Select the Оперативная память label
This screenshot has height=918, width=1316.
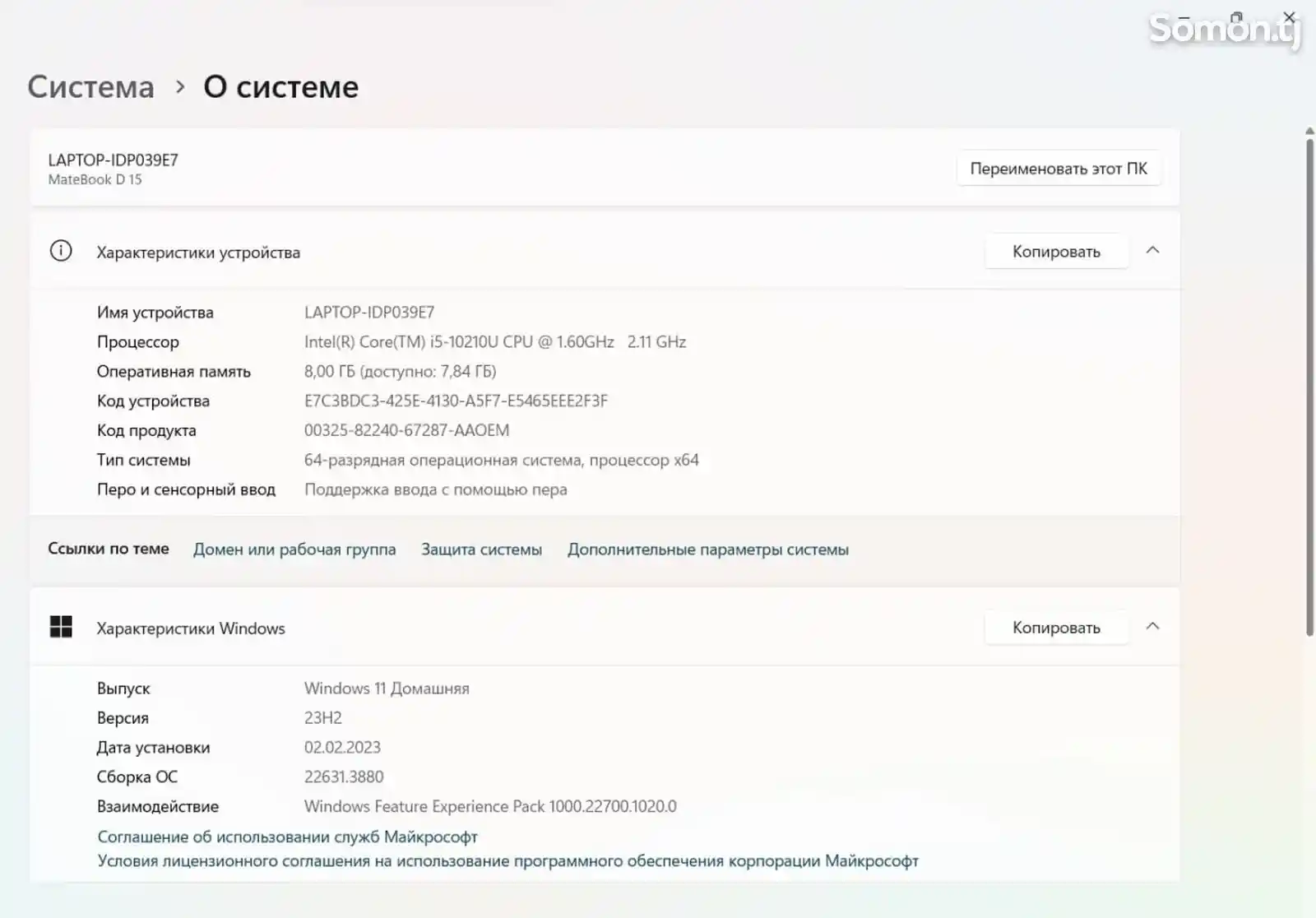pyautogui.click(x=174, y=372)
